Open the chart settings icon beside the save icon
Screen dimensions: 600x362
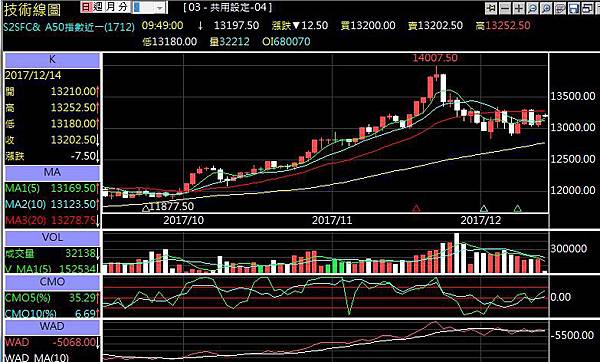[560, 8]
